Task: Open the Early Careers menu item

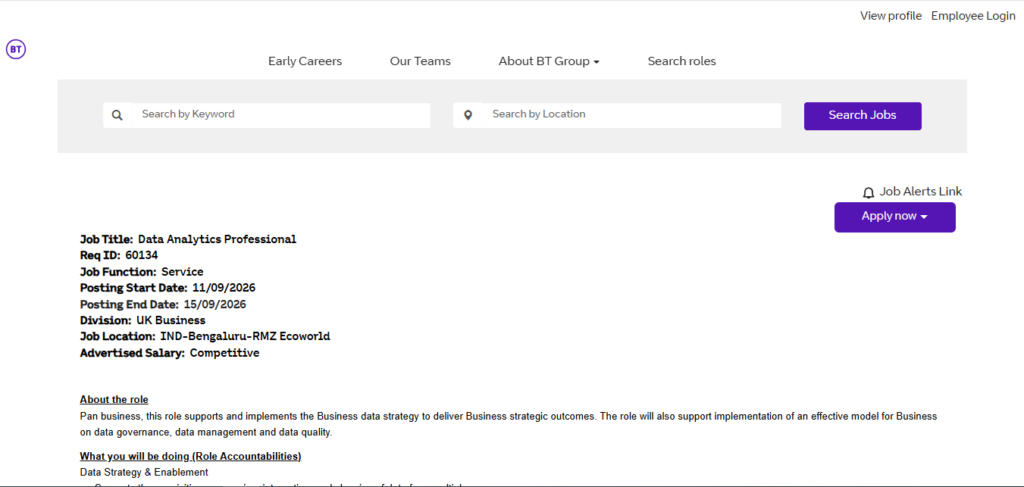Action: click(x=305, y=61)
